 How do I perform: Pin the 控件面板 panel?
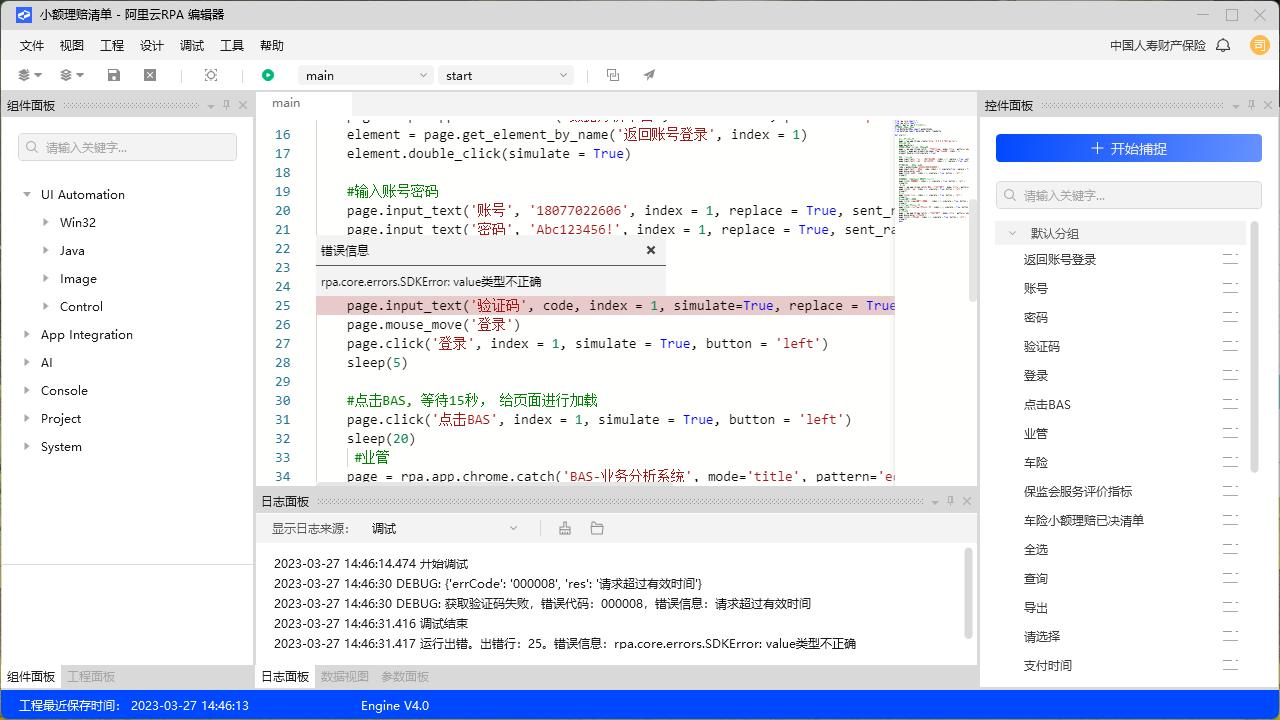click(x=1252, y=105)
